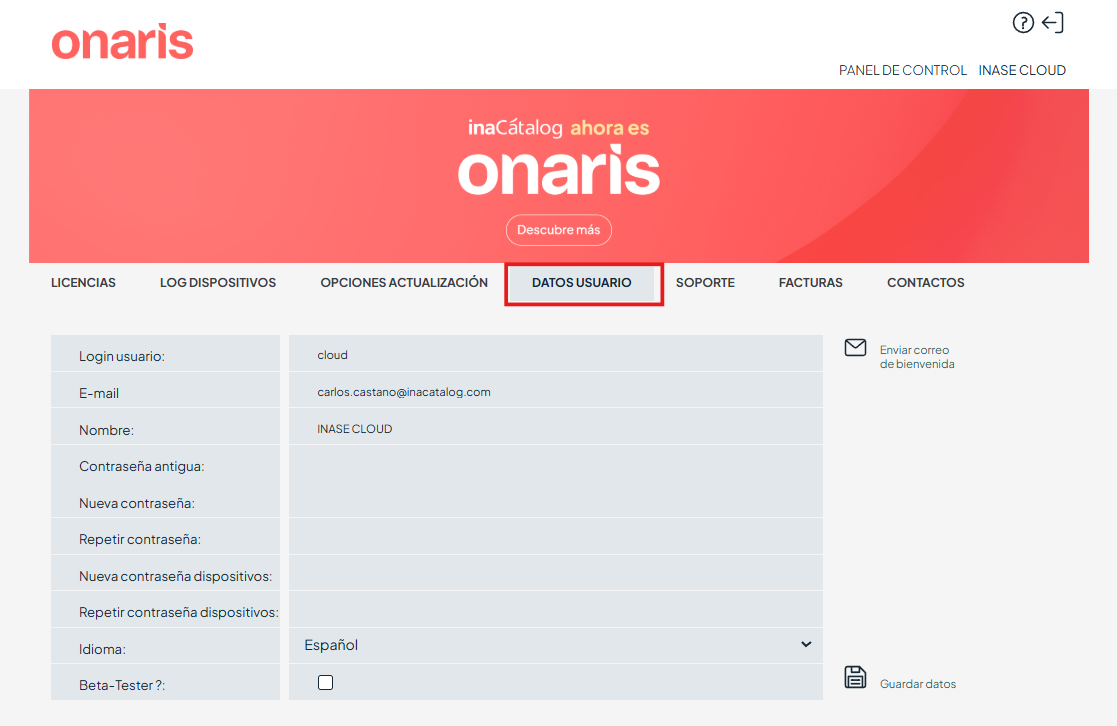Click the Descubre más banner button

(x=558, y=230)
